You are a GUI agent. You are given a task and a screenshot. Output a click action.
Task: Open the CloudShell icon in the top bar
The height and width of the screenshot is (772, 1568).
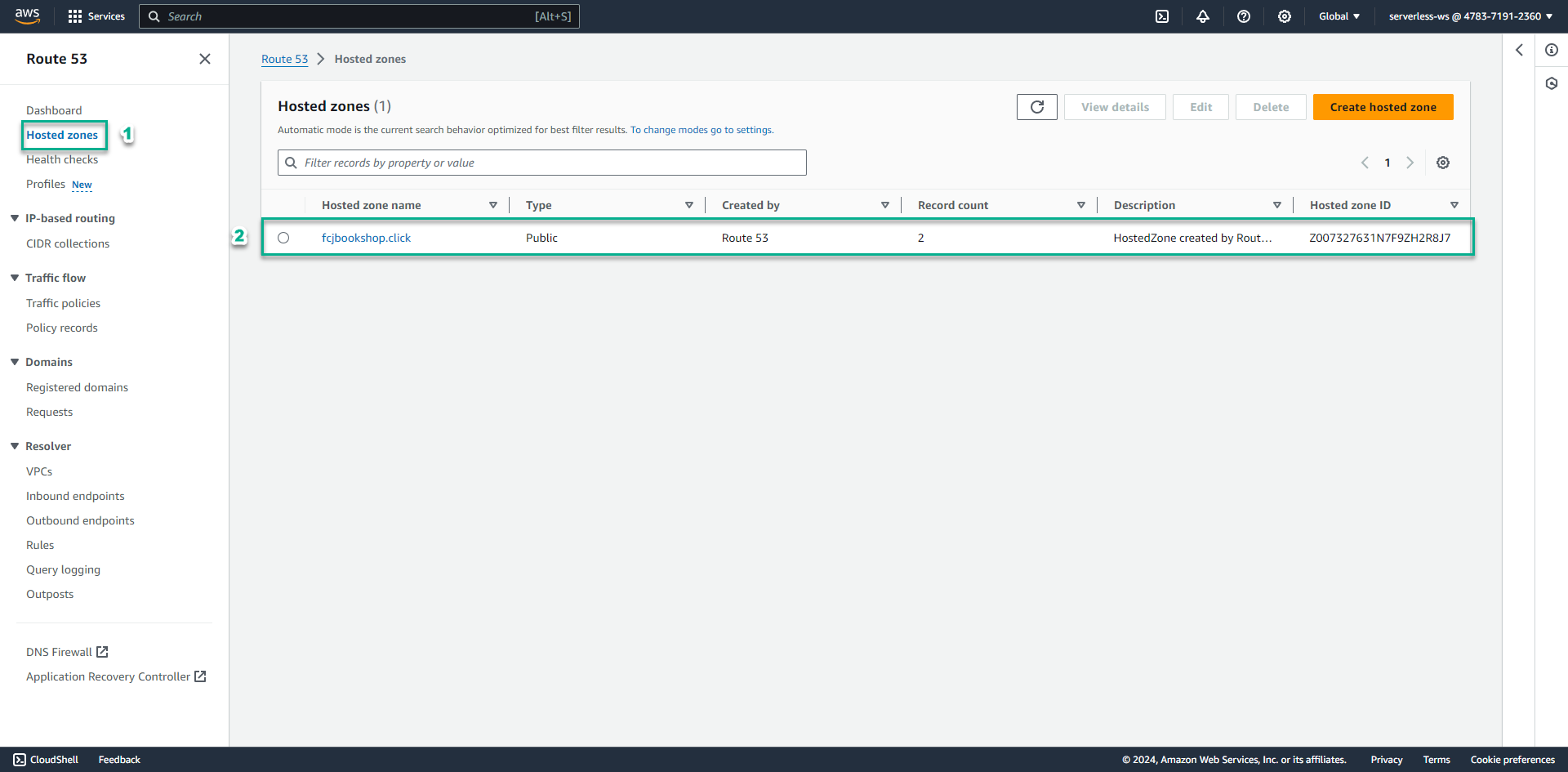1162,16
